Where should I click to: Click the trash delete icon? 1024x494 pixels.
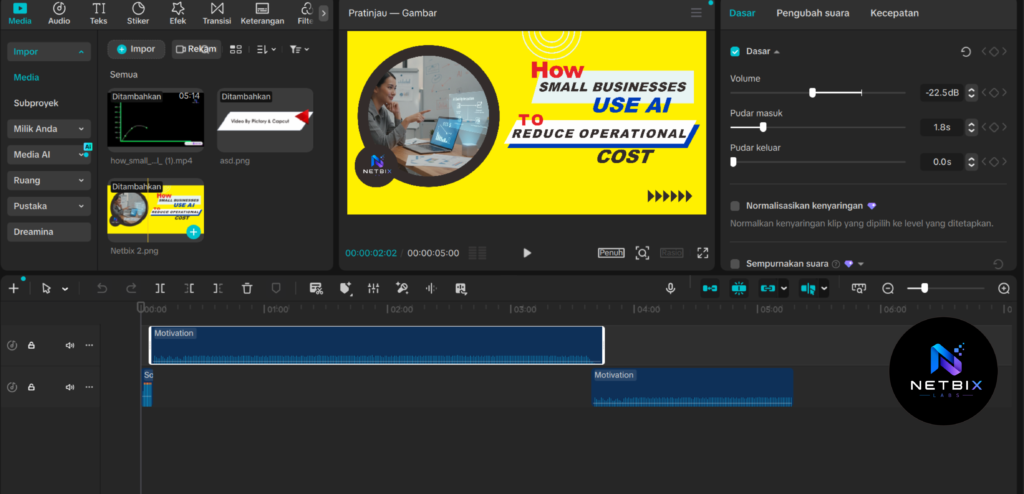click(247, 288)
